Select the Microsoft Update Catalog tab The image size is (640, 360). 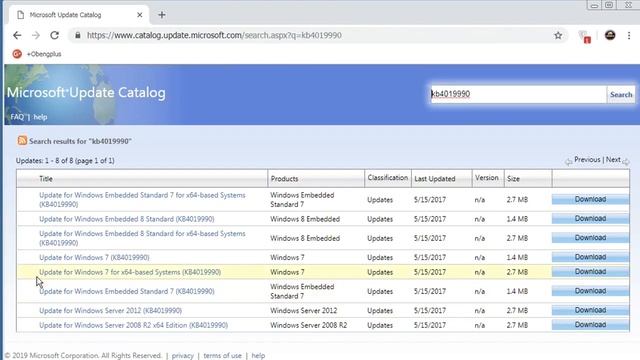click(78, 15)
